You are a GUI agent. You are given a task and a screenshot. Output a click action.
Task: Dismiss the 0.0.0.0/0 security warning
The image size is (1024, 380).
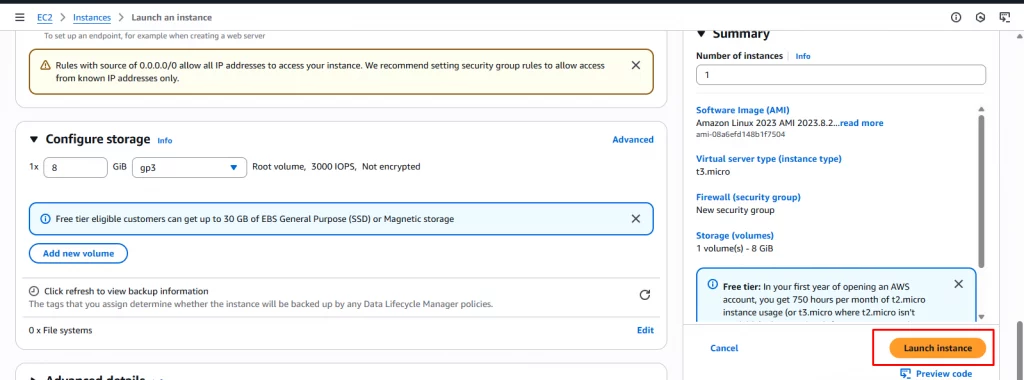tap(635, 65)
